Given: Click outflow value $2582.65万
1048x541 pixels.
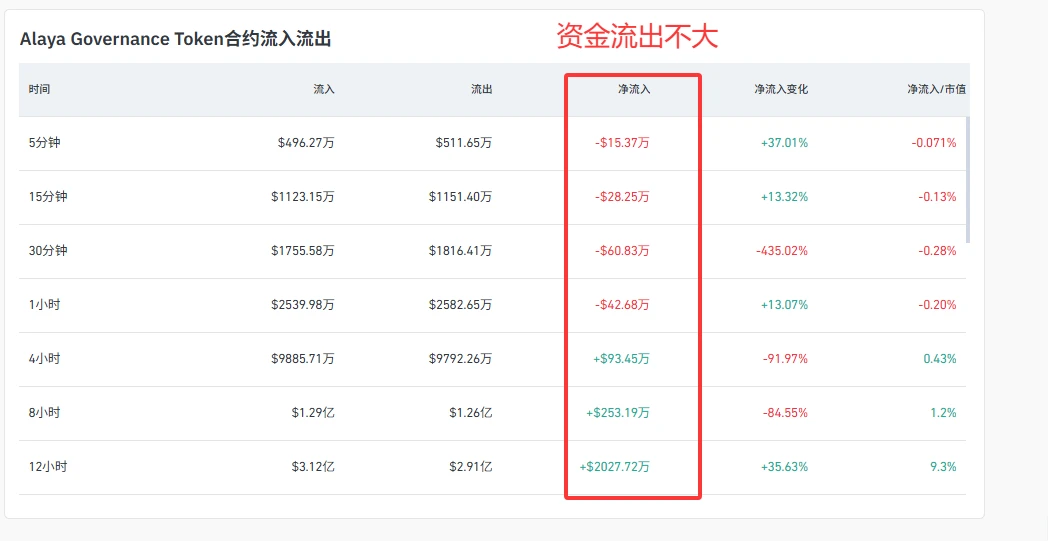Looking at the screenshot, I should coord(461,304).
